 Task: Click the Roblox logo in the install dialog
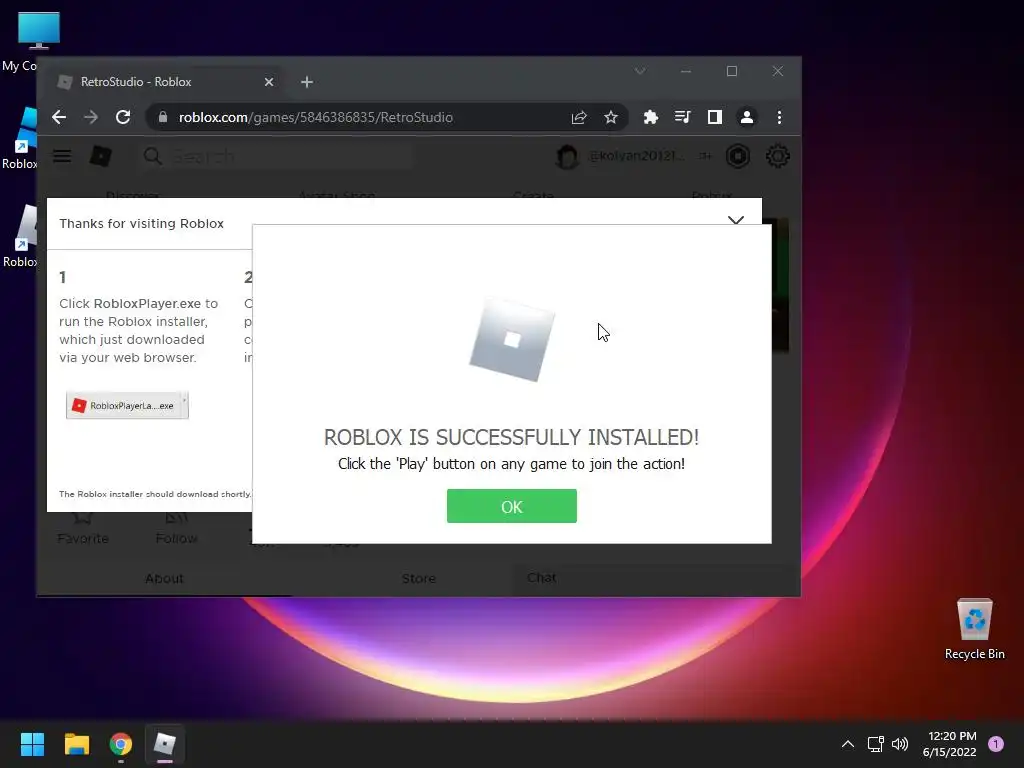click(x=512, y=340)
